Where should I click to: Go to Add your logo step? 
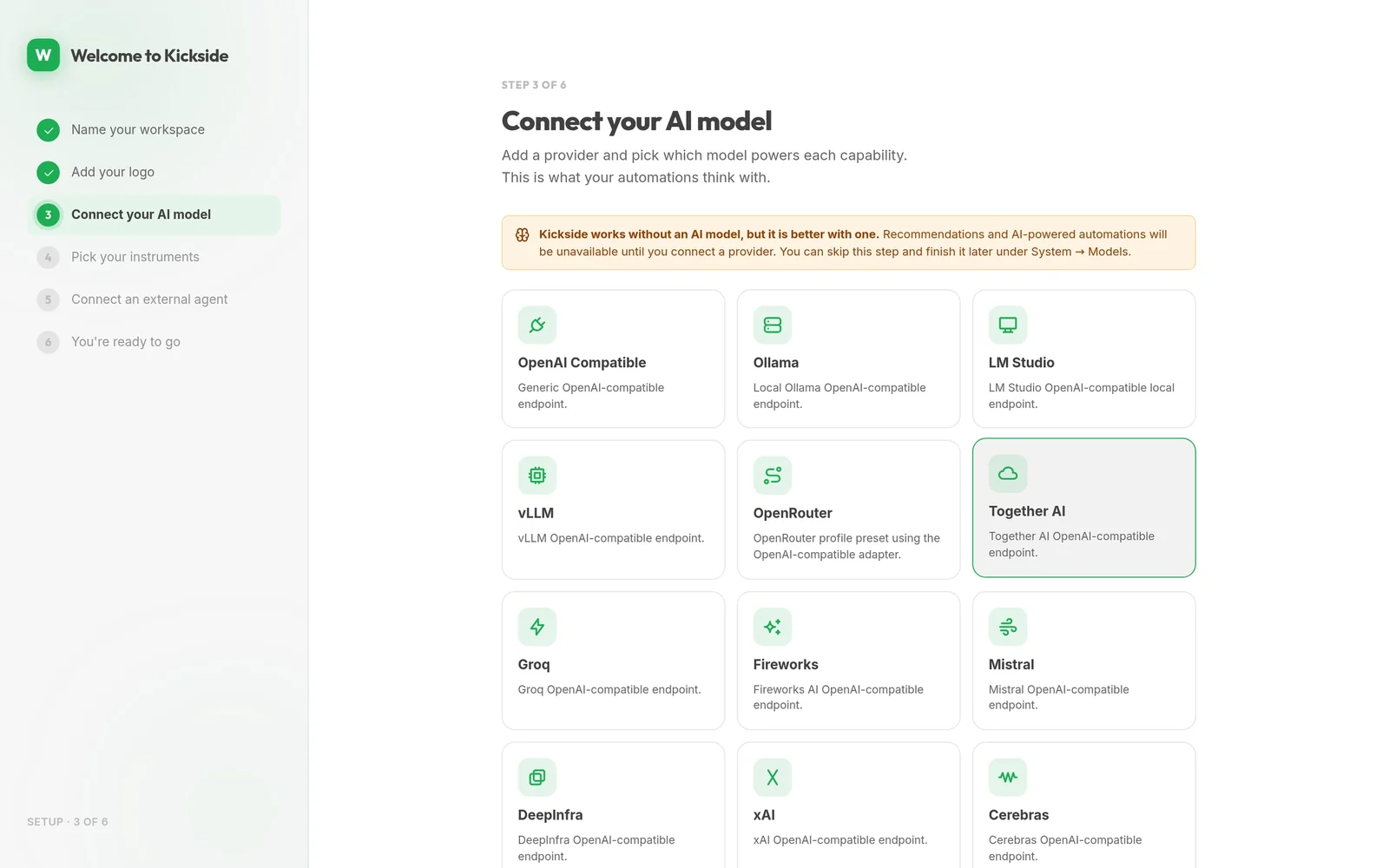point(155,173)
